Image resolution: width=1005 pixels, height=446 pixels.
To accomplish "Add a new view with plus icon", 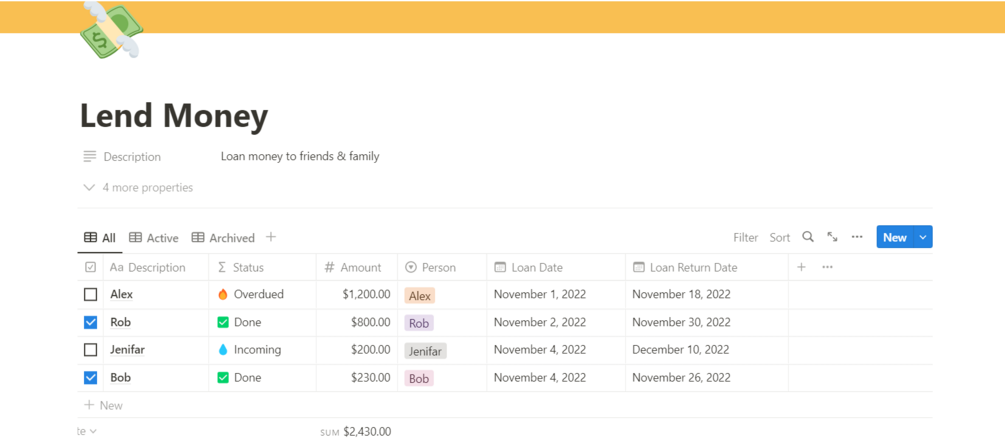I will (x=271, y=237).
